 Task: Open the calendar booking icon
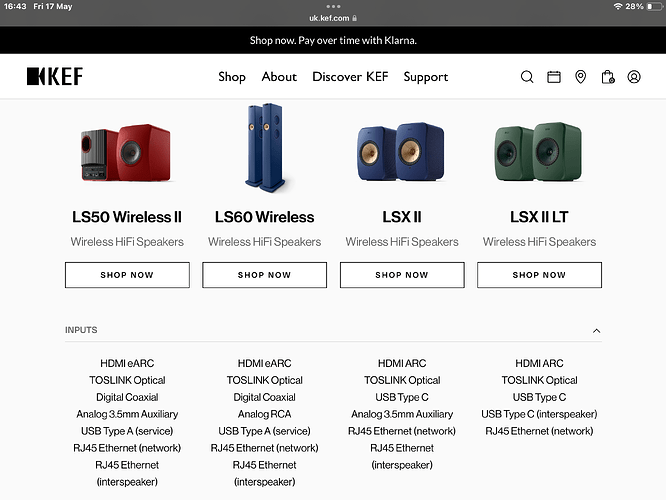point(553,77)
